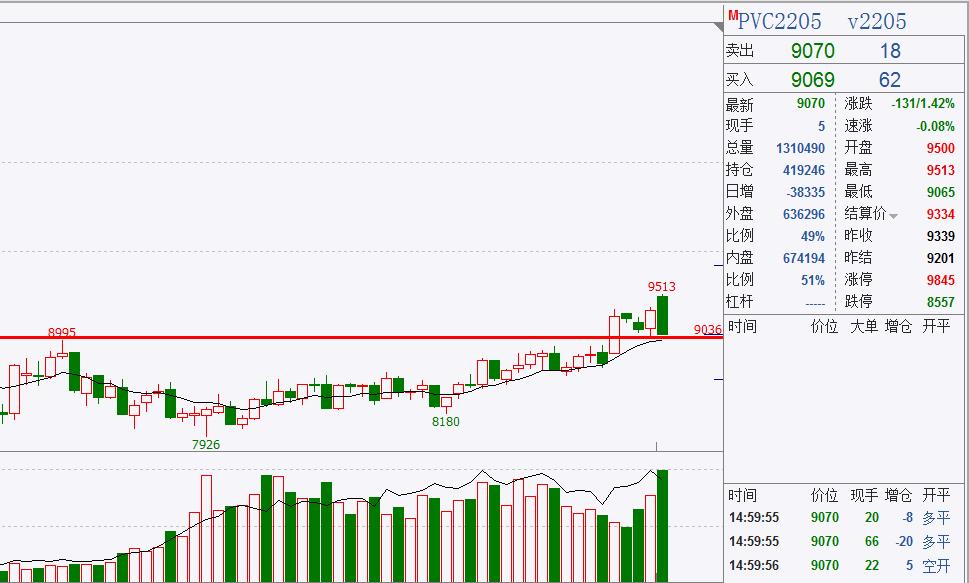Image resolution: width=969 pixels, height=583 pixels.
Task: Click the 7926 low label on chart
Action: point(206,445)
